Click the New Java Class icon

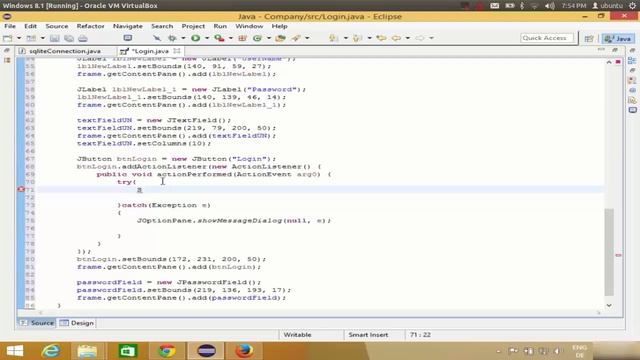pos(257,38)
